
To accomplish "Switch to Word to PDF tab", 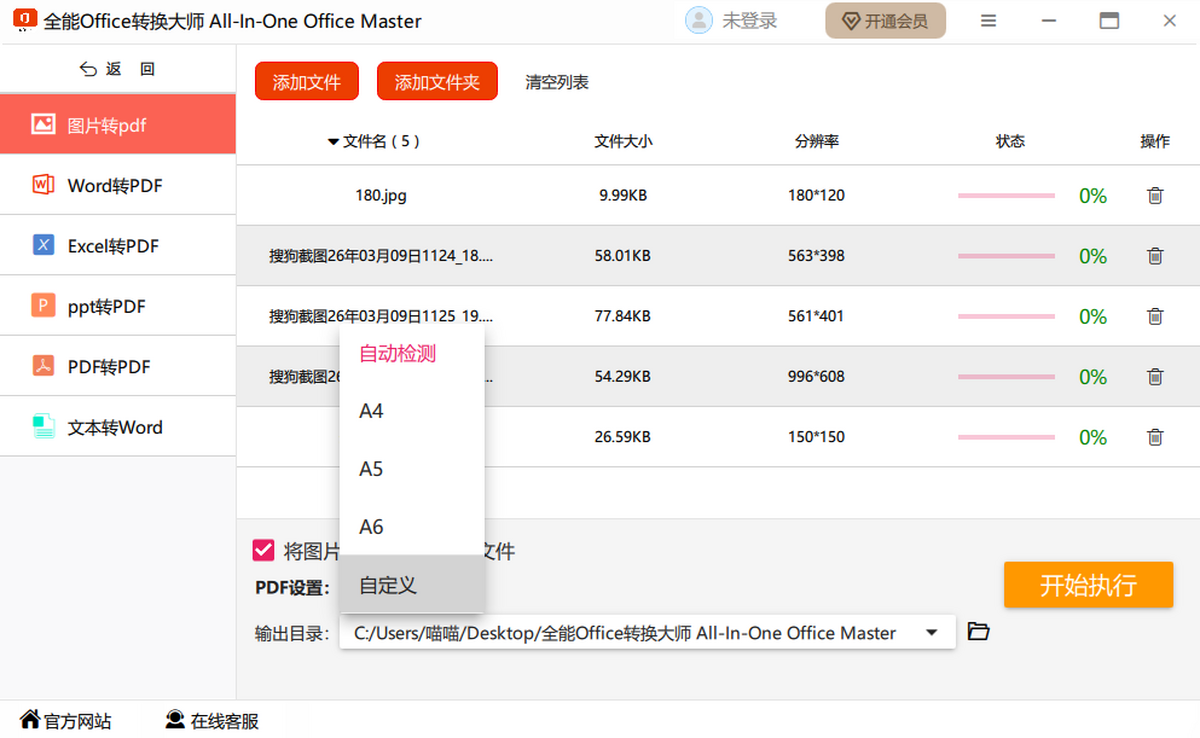I will [117, 186].
